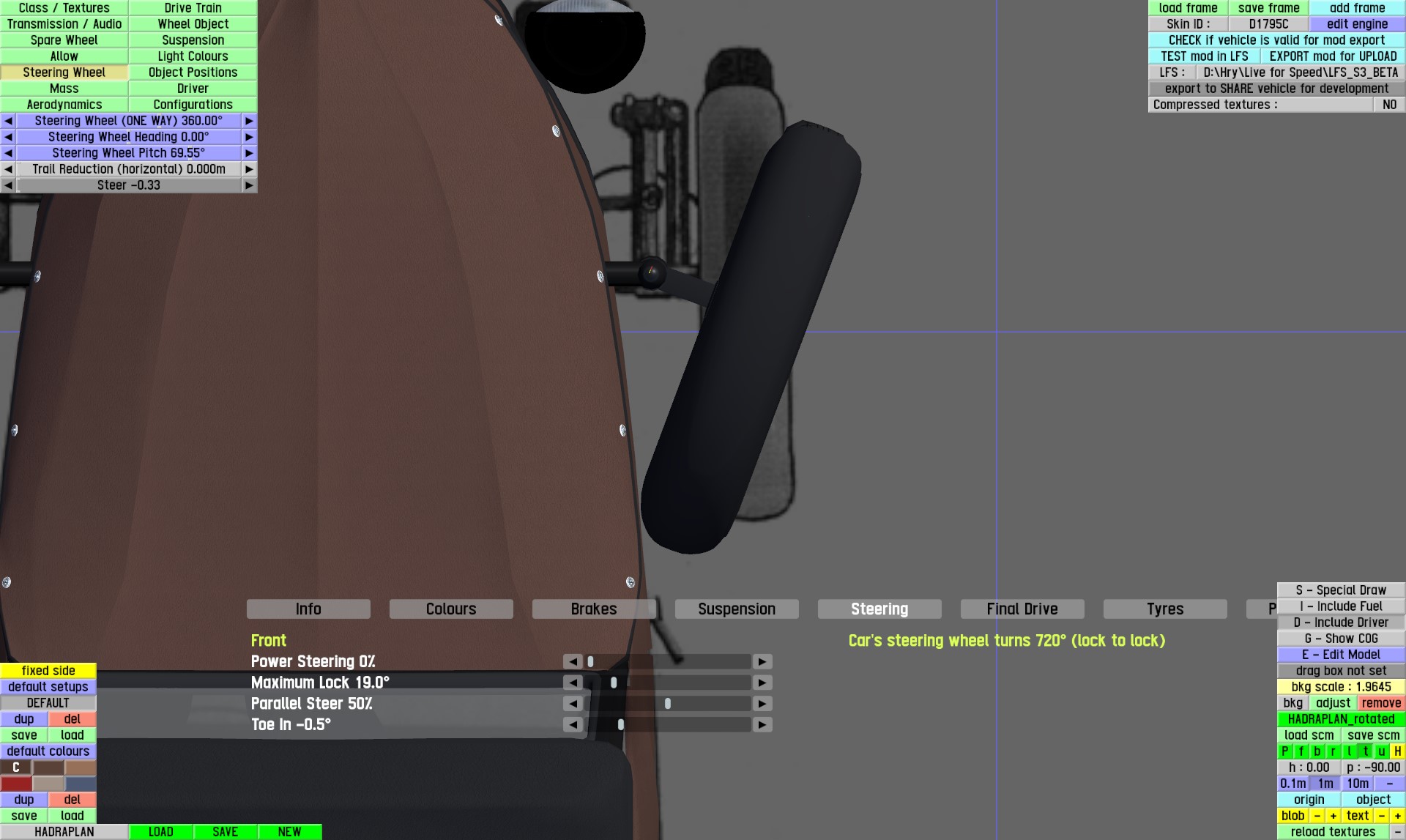Click EXPORT mod for UPLOAD button
1406x840 pixels.
click(x=1332, y=56)
